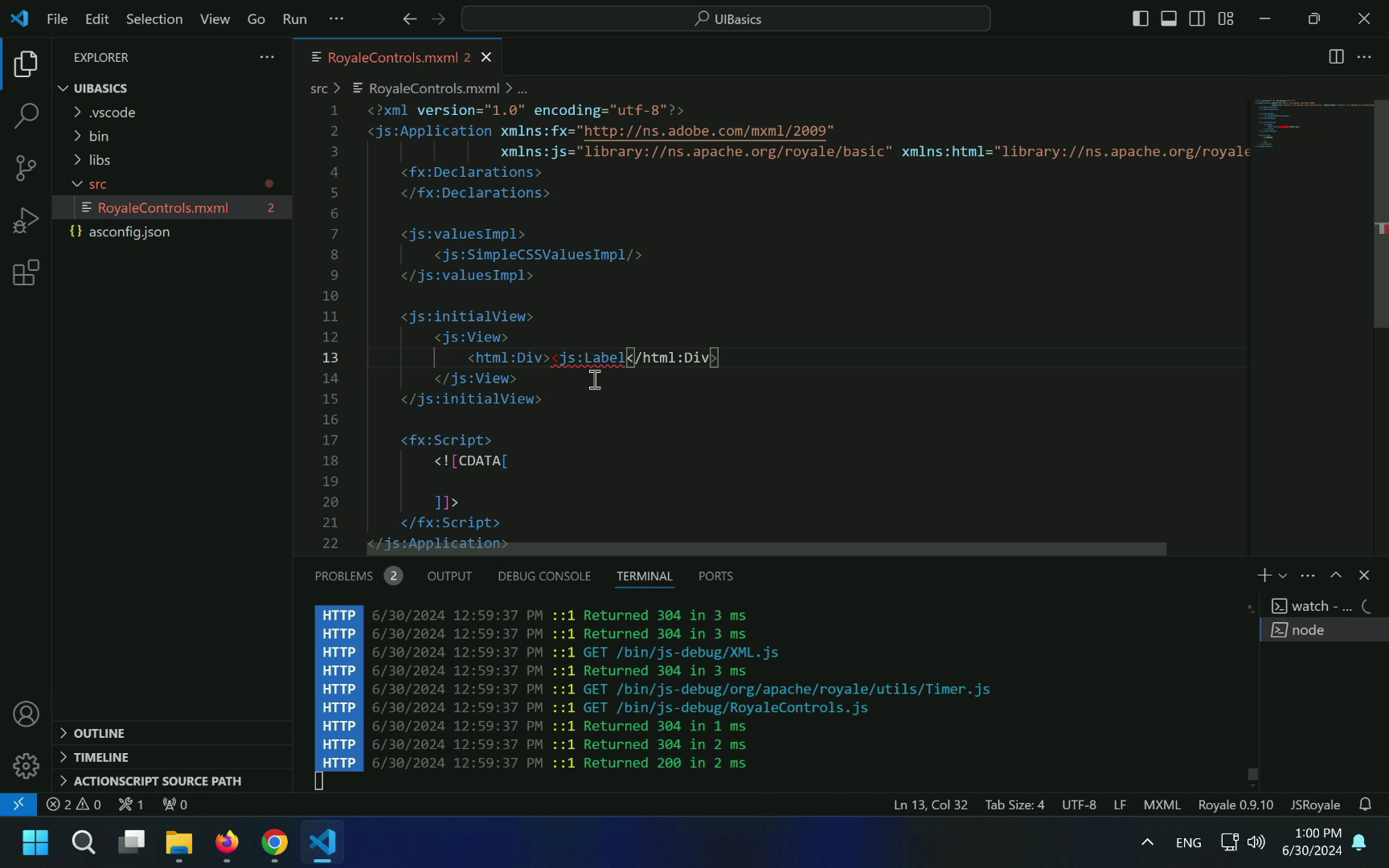Change UTF-8 file encoding
The image size is (1389, 868).
1079,805
